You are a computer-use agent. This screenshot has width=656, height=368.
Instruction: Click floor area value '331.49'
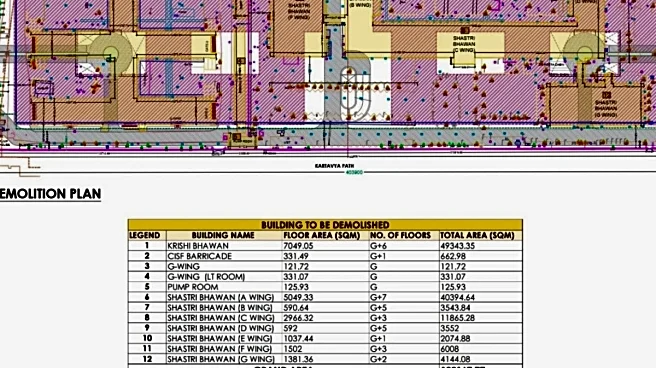(296, 256)
